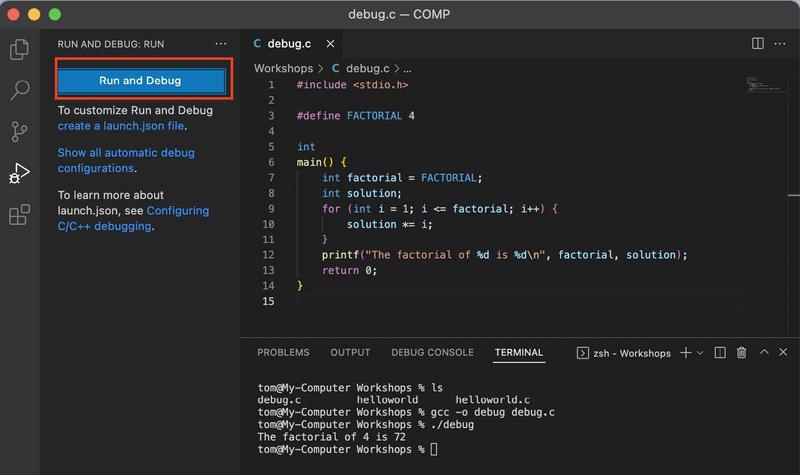The image size is (800, 475).
Task: Split the editor right
Action: pos(758,44)
